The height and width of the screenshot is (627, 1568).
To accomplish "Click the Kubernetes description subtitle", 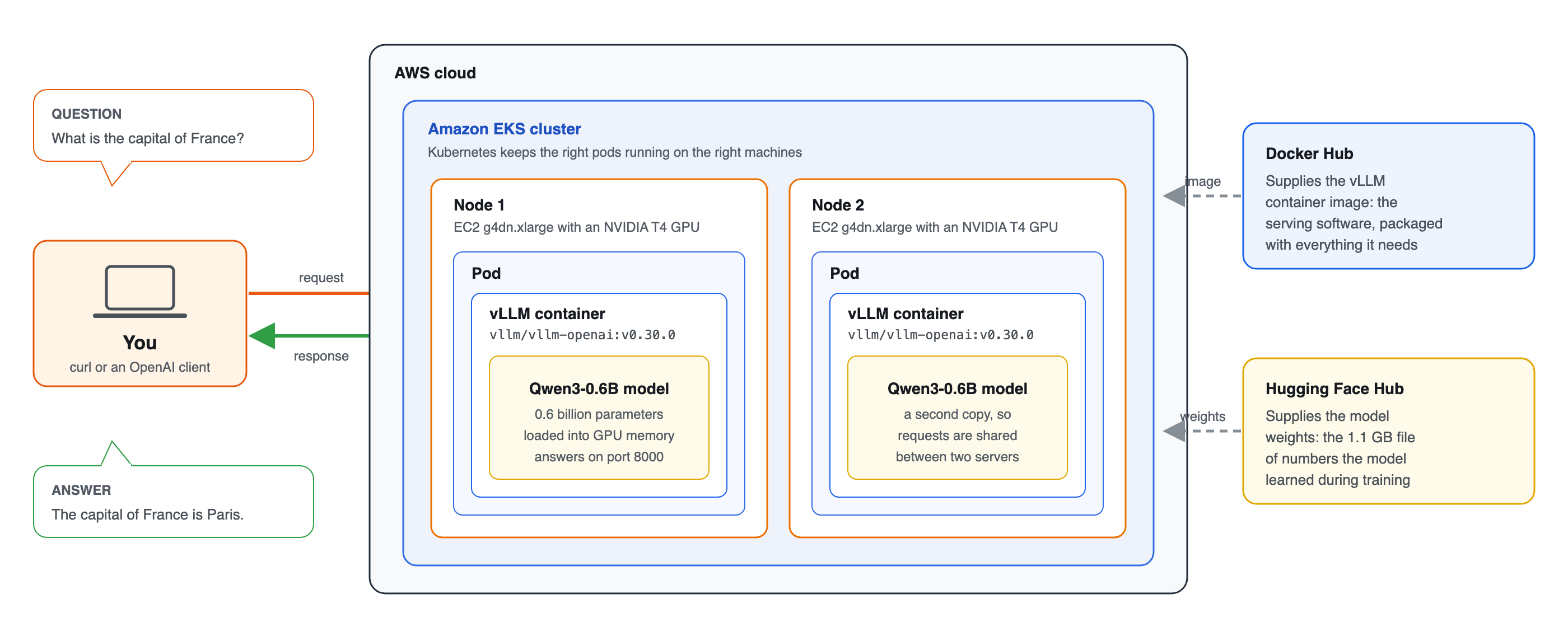I will [615, 152].
